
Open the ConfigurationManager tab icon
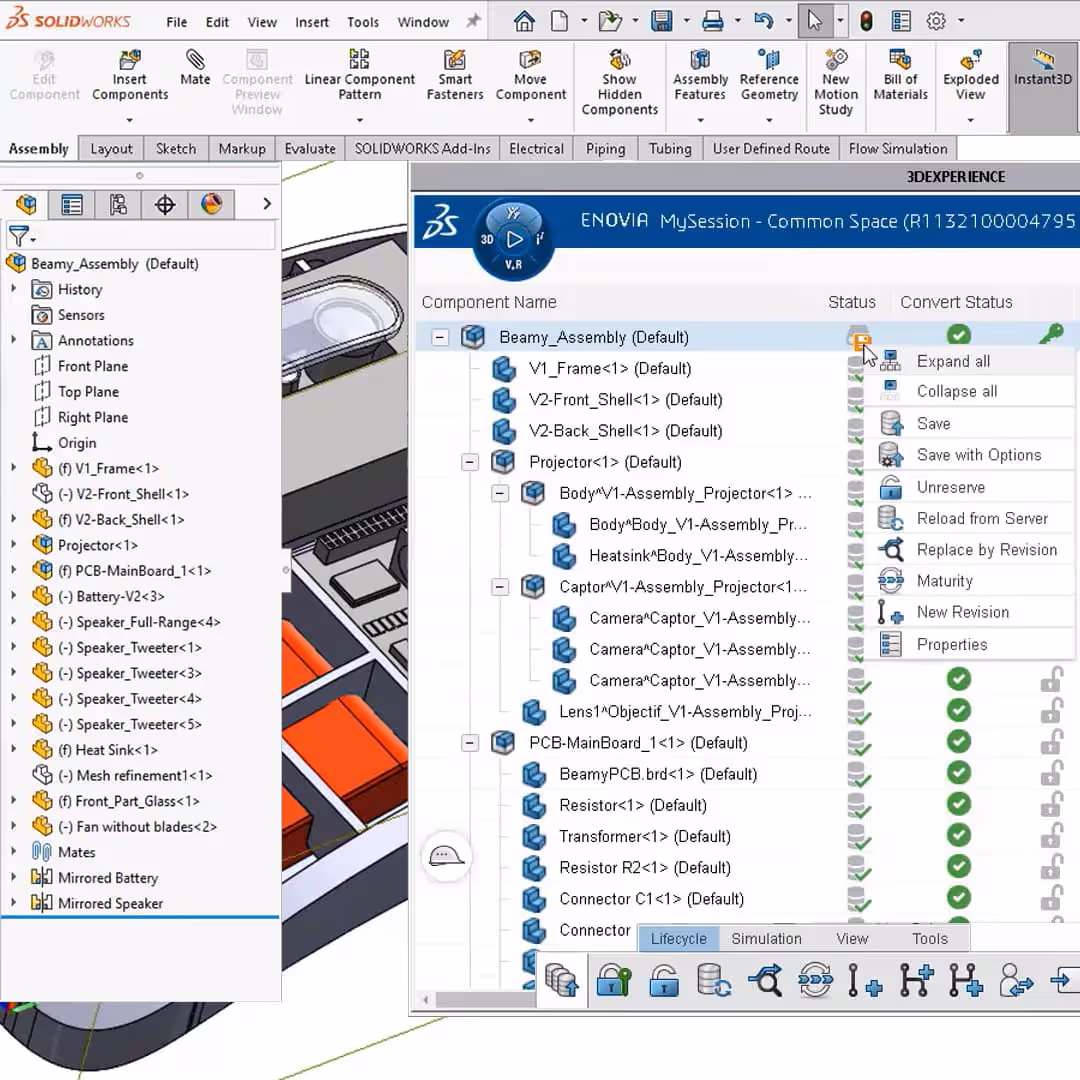pos(118,205)
